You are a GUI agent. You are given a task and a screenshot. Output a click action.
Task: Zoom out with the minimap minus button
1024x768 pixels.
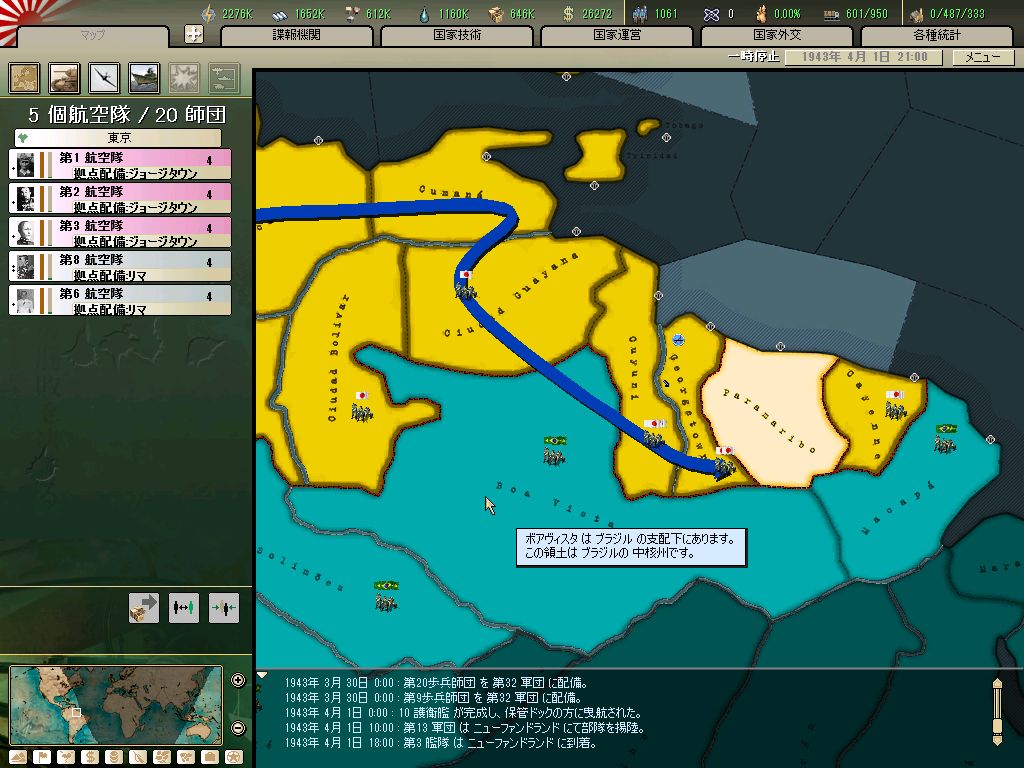pyautogui.click(x=238, y=727)
